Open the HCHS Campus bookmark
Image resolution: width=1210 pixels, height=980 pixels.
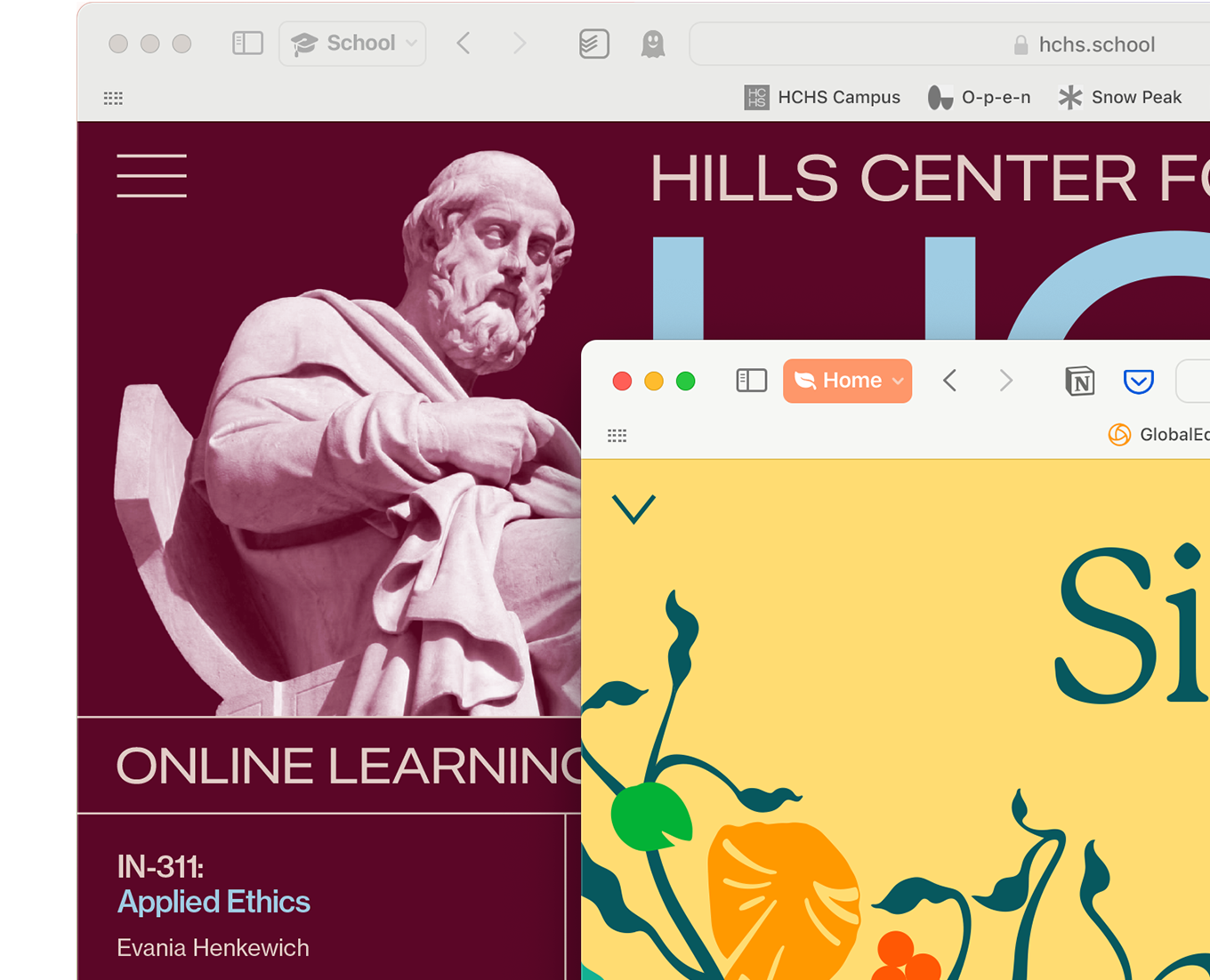[x=822, y=97]
